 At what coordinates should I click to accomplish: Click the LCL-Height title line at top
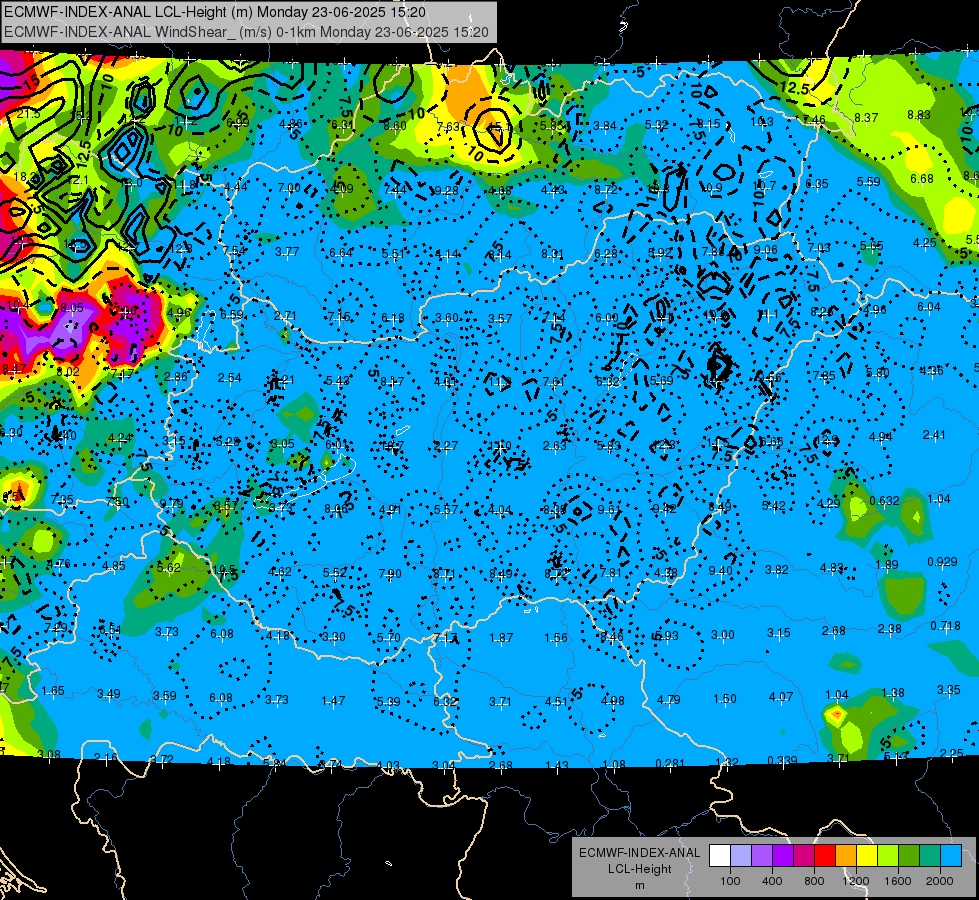[x=215, y=12]
